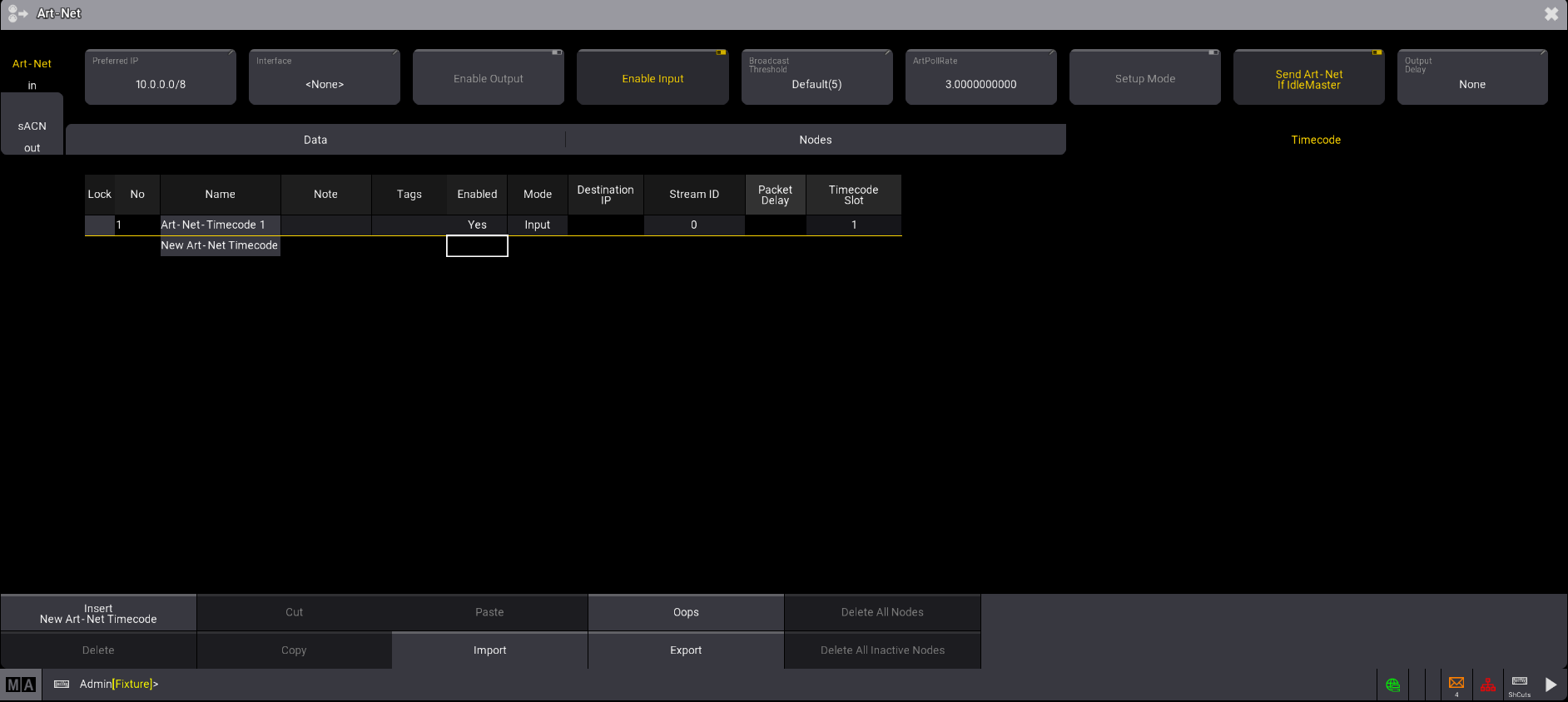Open the MA logo menu
This screenshot has width=1568, height=702.
click(21, 685)
